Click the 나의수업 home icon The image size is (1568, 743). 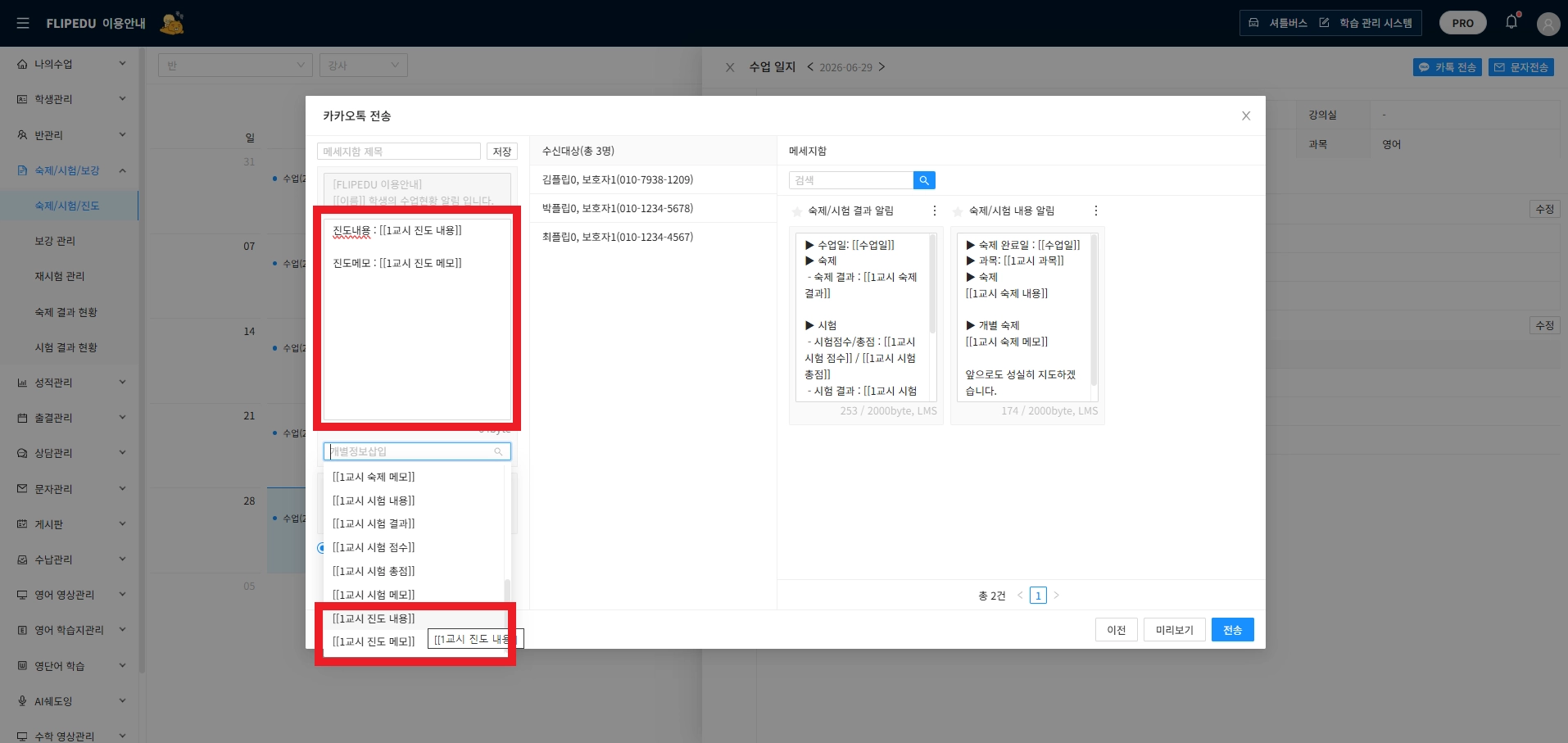[x=22, y=64]
